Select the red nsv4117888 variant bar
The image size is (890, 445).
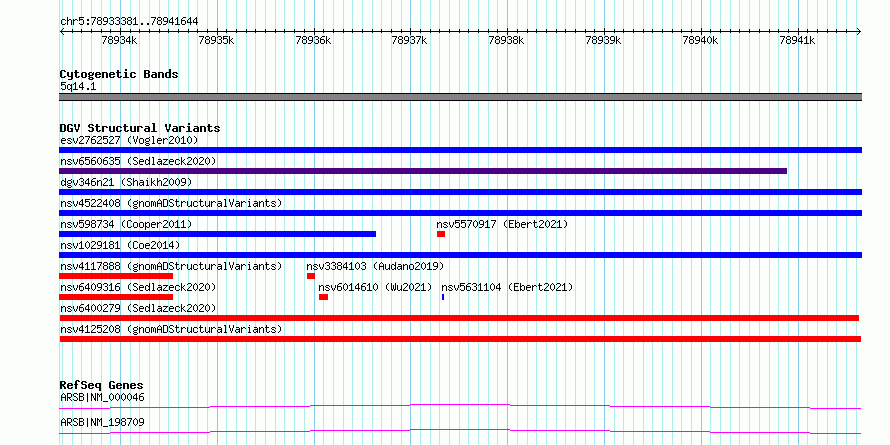pos(116,276)
